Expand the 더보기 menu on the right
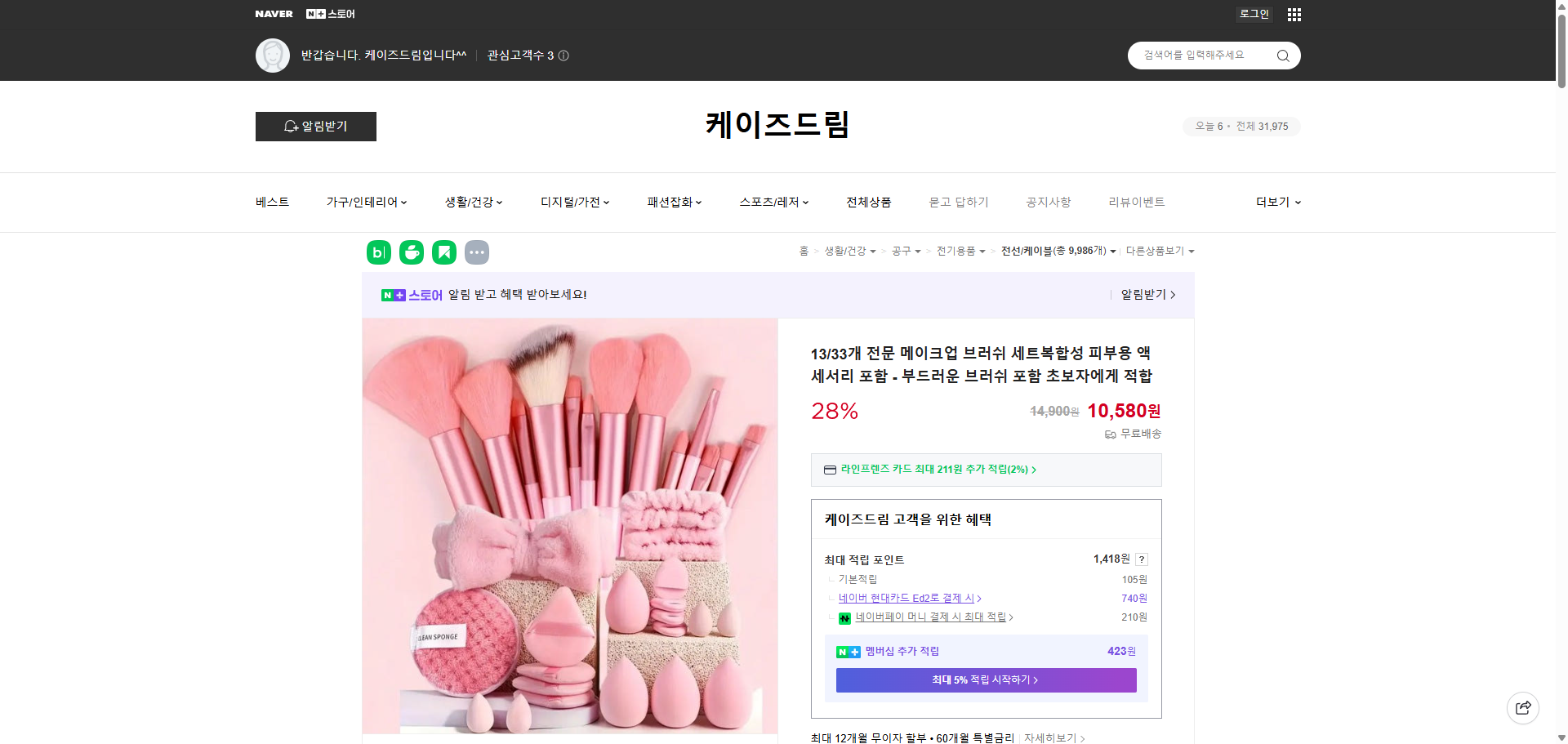This screenshot has height=744, width=1568. [1277, 202]
